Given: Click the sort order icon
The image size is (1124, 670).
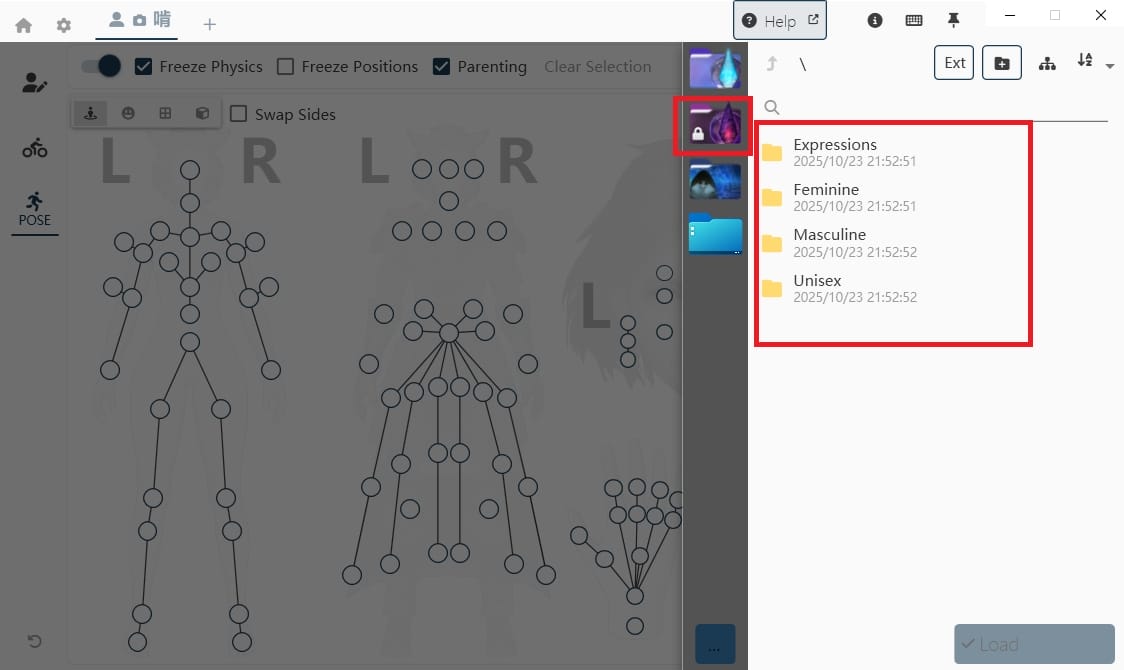Looking at the screenshot, I should (1085, 61).
